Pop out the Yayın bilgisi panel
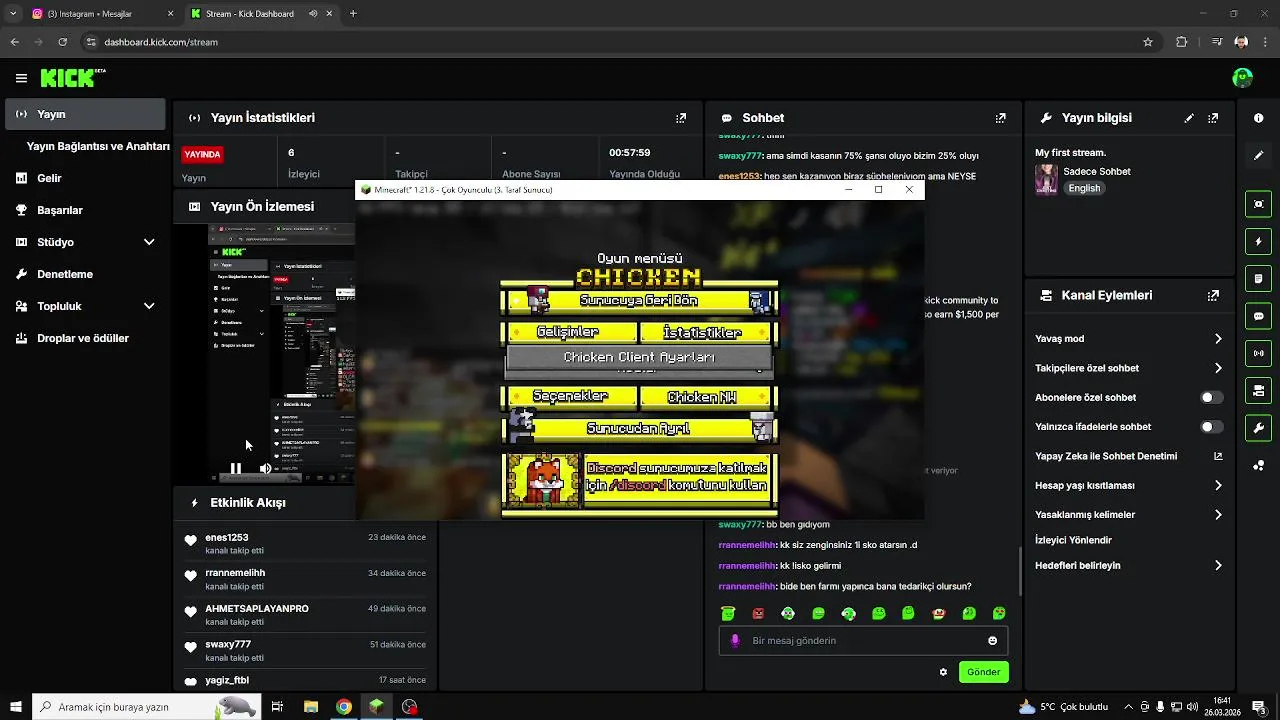This screenshot has height=720, width=1280. click(x=1213, y=118)
